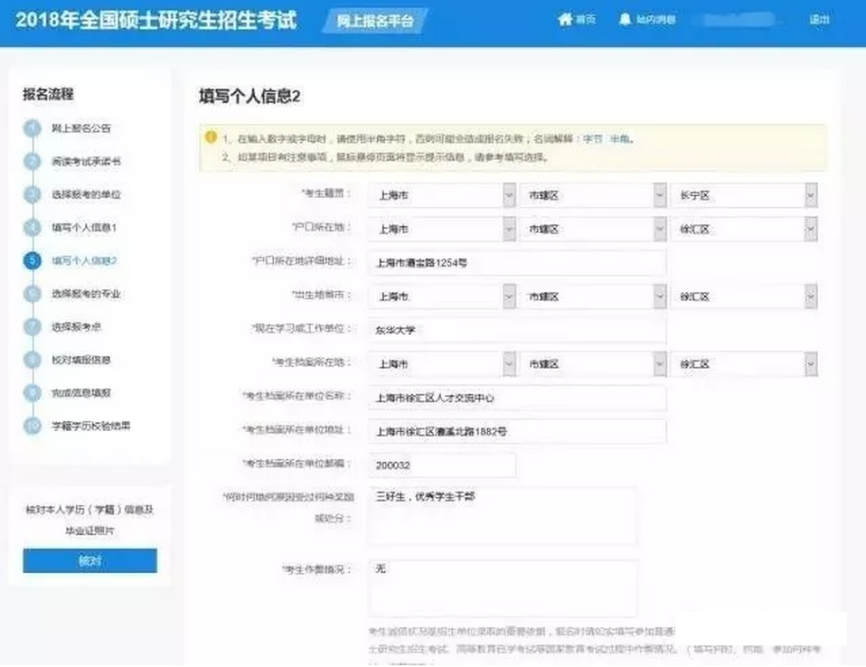
Task: Click highlighted step 5 circle 填写个人信息2
Action: [x=33, y=261]
